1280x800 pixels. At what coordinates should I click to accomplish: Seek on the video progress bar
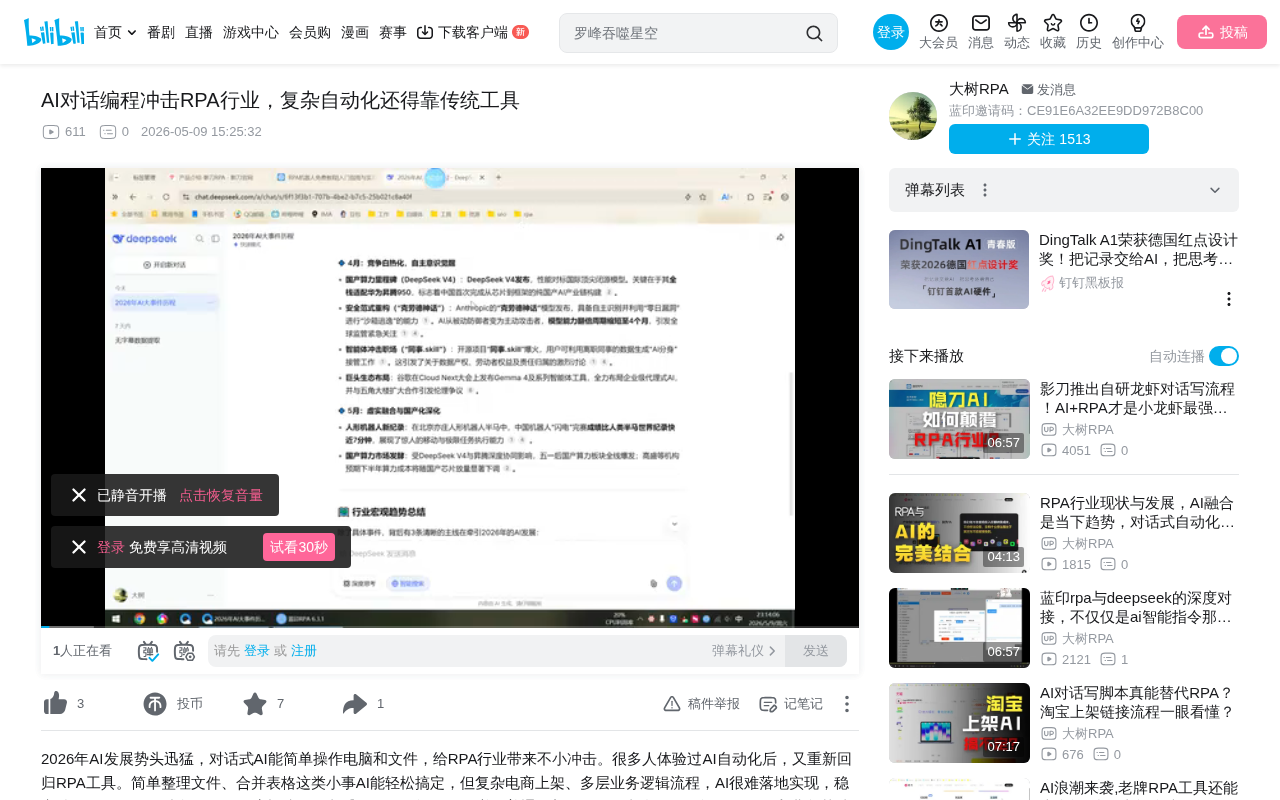point(450,627)
